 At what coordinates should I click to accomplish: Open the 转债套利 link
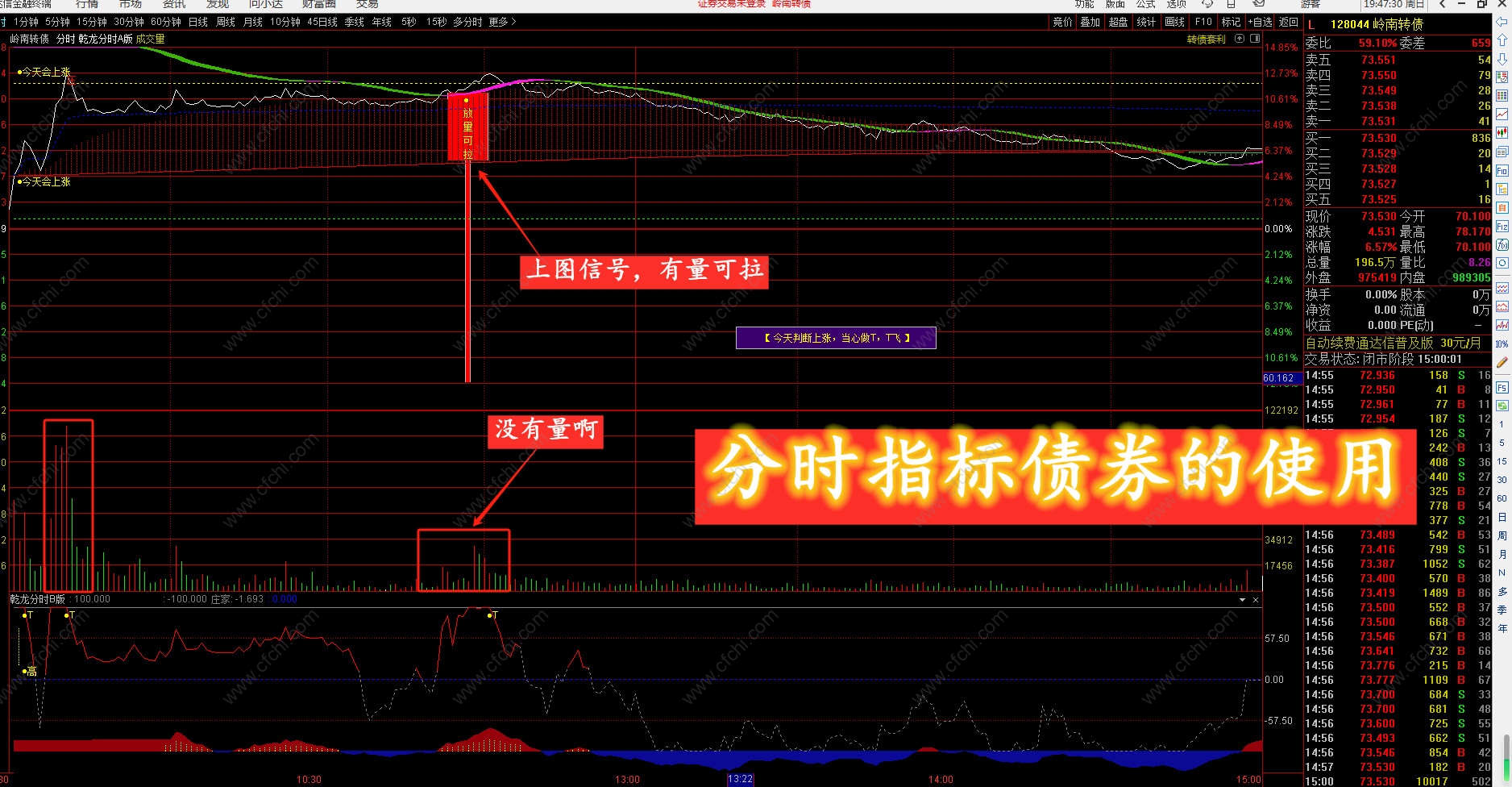1207,39
